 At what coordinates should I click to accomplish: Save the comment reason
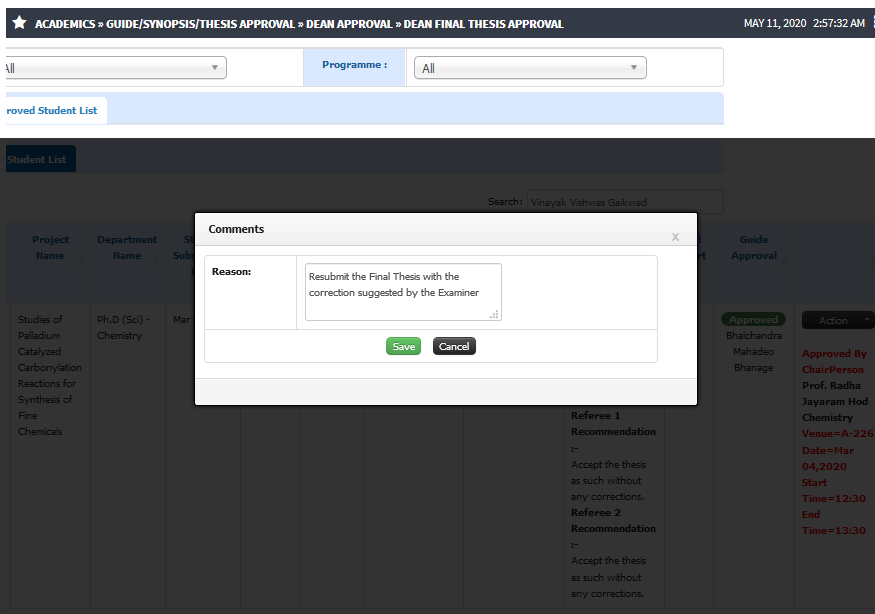[403, 346]
